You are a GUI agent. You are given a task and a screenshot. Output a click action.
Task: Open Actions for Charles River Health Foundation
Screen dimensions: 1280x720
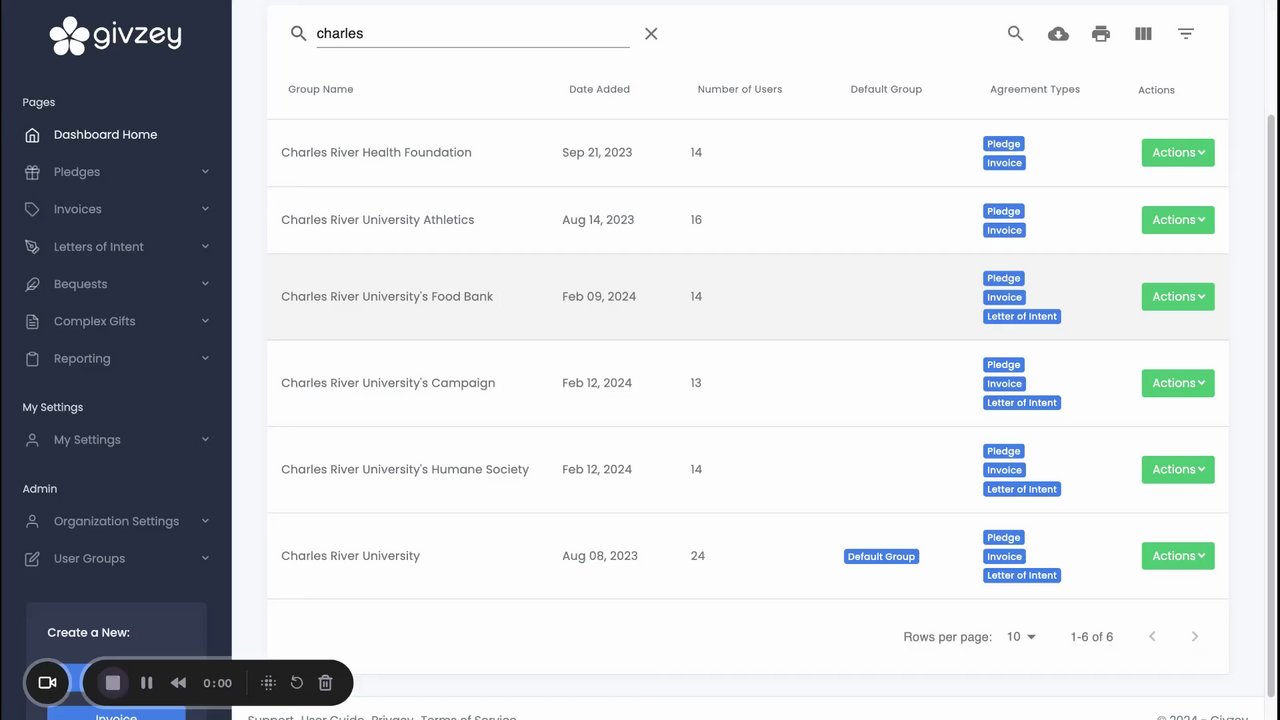(1177, 153)
